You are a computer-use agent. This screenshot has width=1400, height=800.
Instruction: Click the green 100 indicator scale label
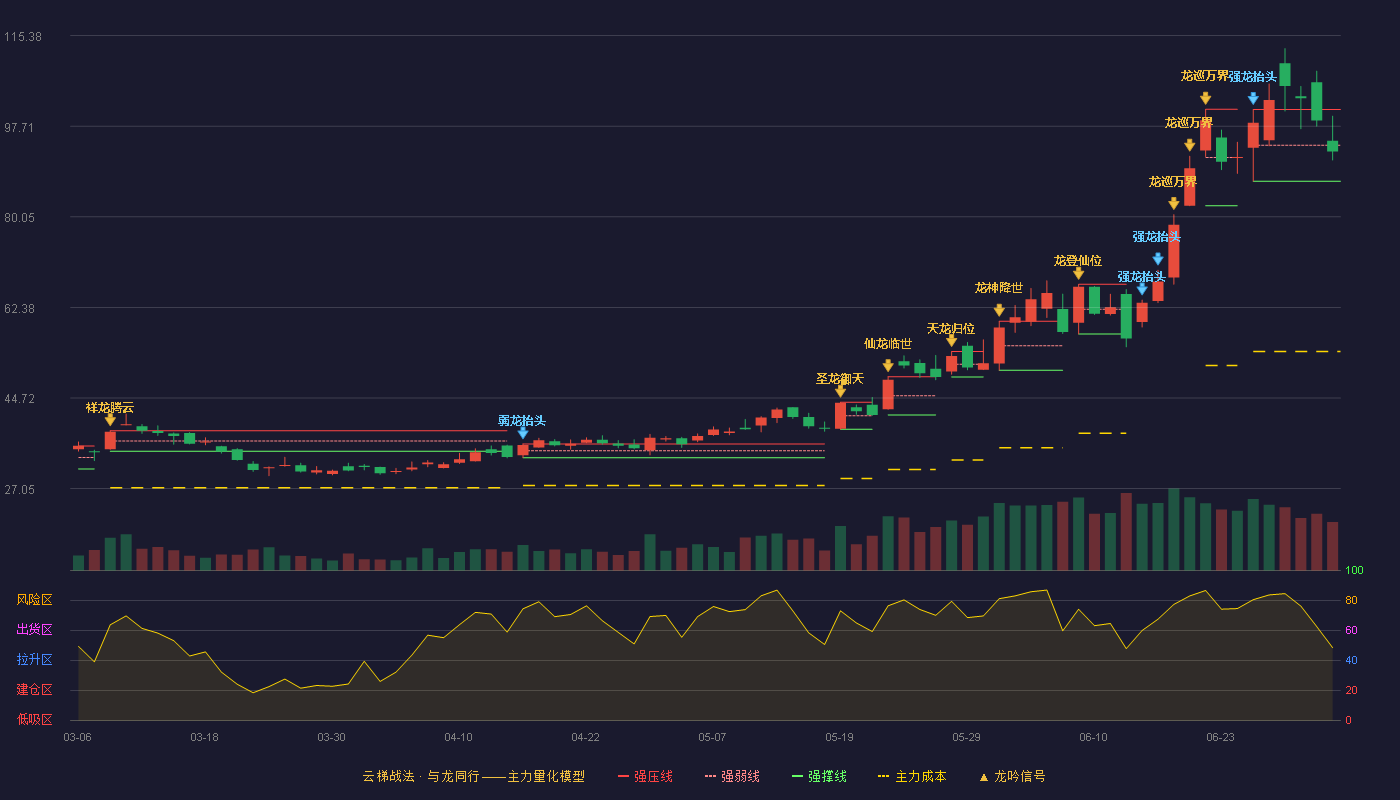coord(1354,571)
